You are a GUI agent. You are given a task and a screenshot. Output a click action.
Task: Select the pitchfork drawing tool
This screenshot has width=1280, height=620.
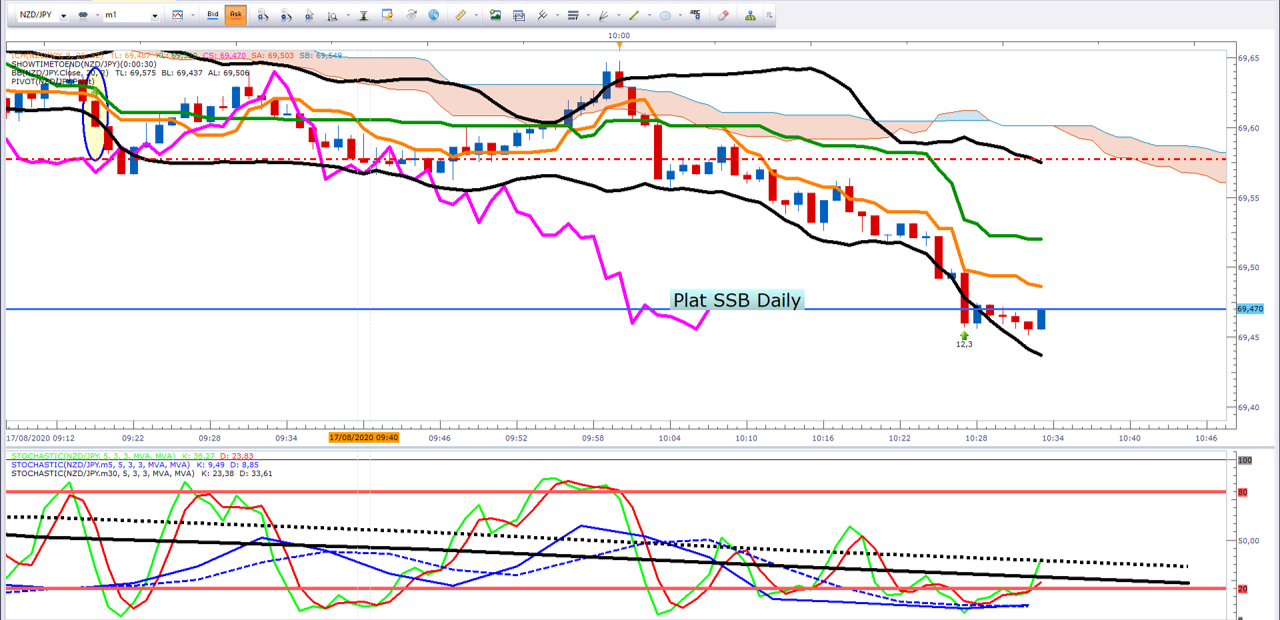coord(542,15)
